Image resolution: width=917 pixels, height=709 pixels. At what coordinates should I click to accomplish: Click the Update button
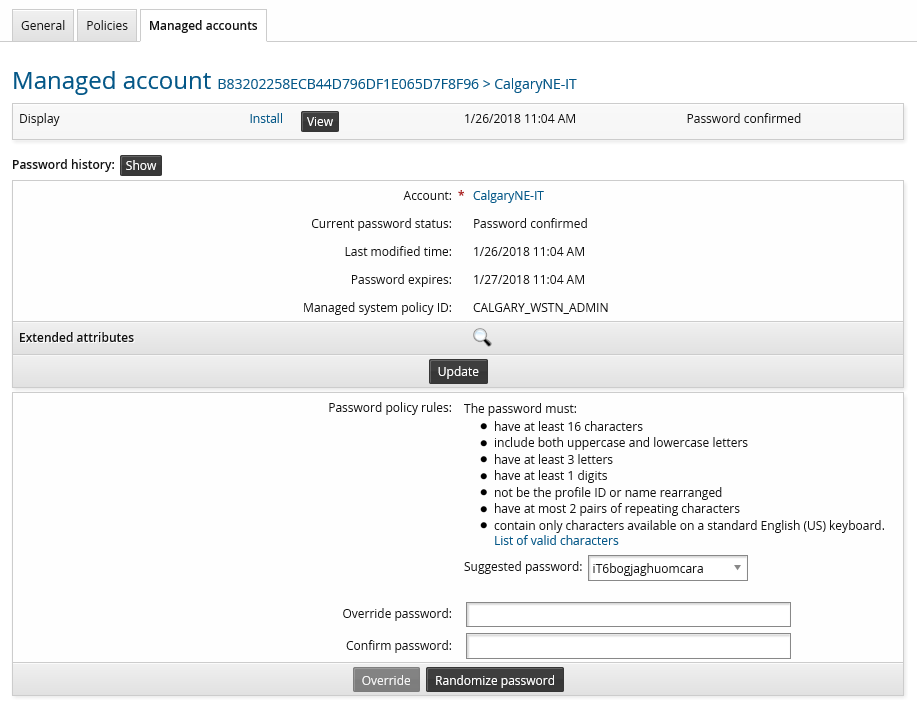point(458,371)
